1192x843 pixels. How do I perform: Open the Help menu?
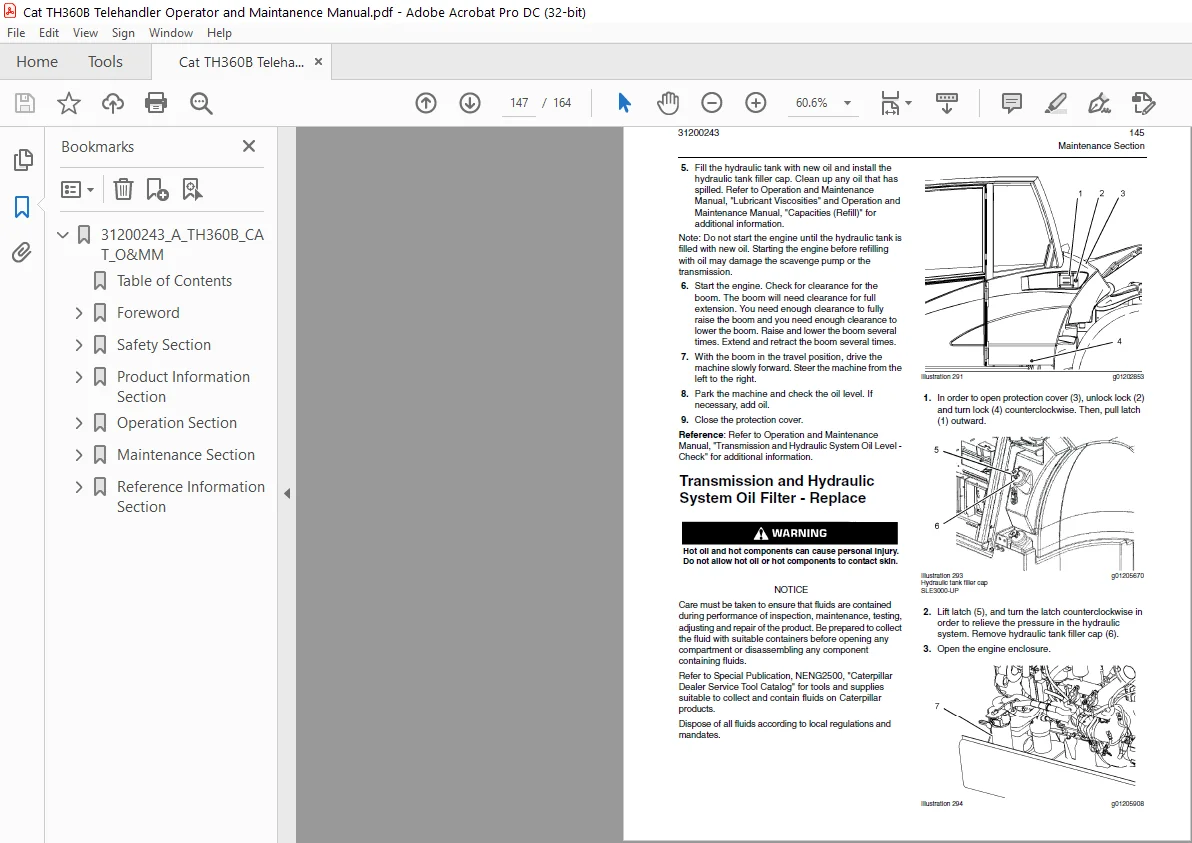coord(219,33)
